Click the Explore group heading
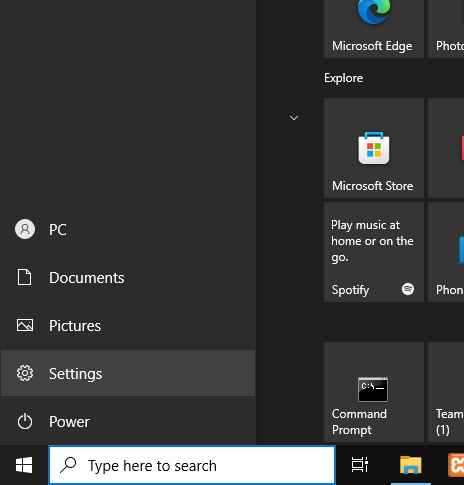 click(344, 78)
